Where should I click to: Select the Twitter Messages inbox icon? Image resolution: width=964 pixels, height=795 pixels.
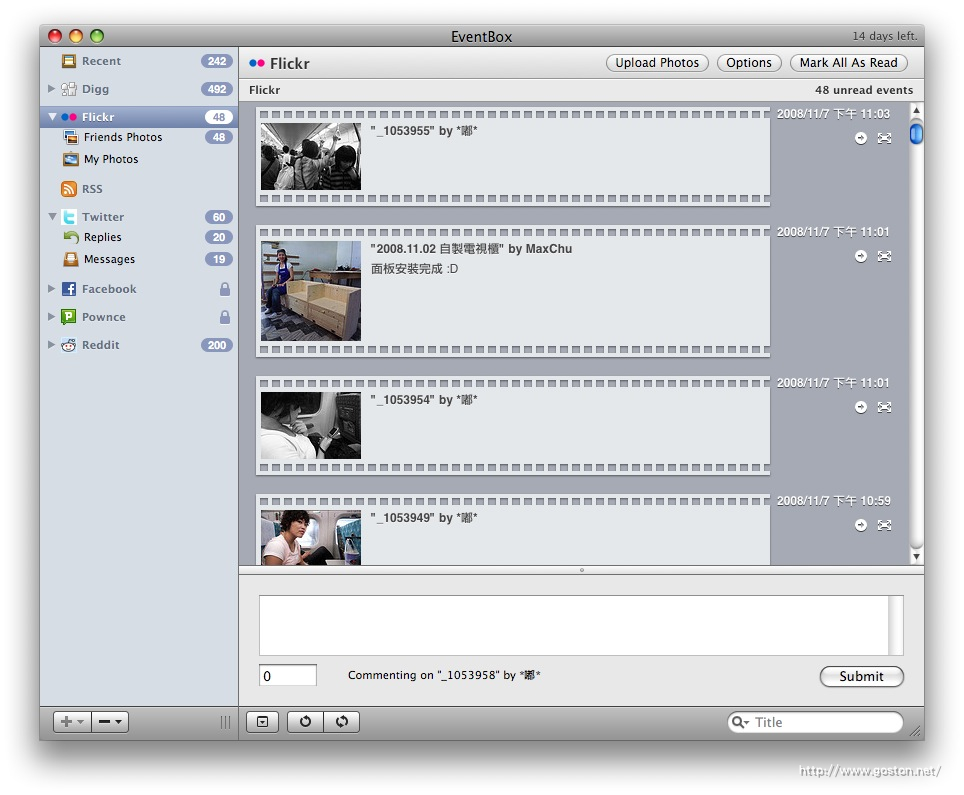(x=71, y=259)
